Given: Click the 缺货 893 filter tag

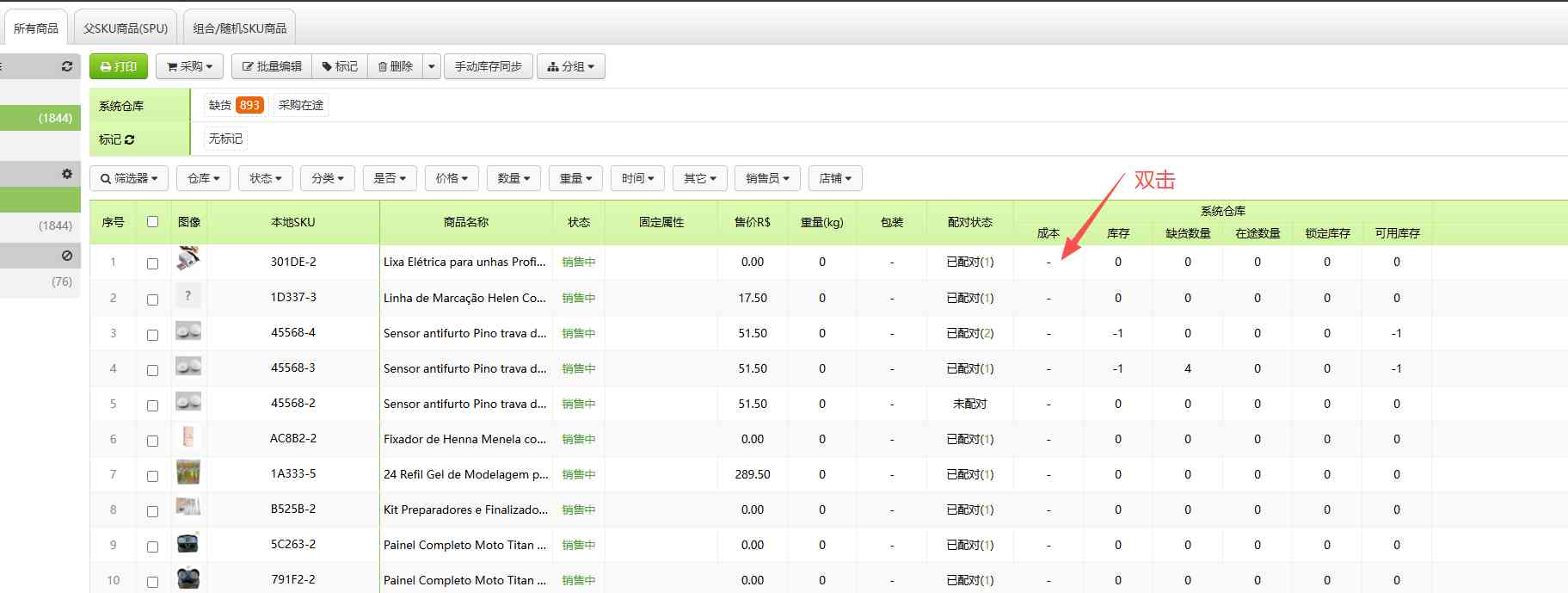Looking at the screenshot, I should pos(235,105).
